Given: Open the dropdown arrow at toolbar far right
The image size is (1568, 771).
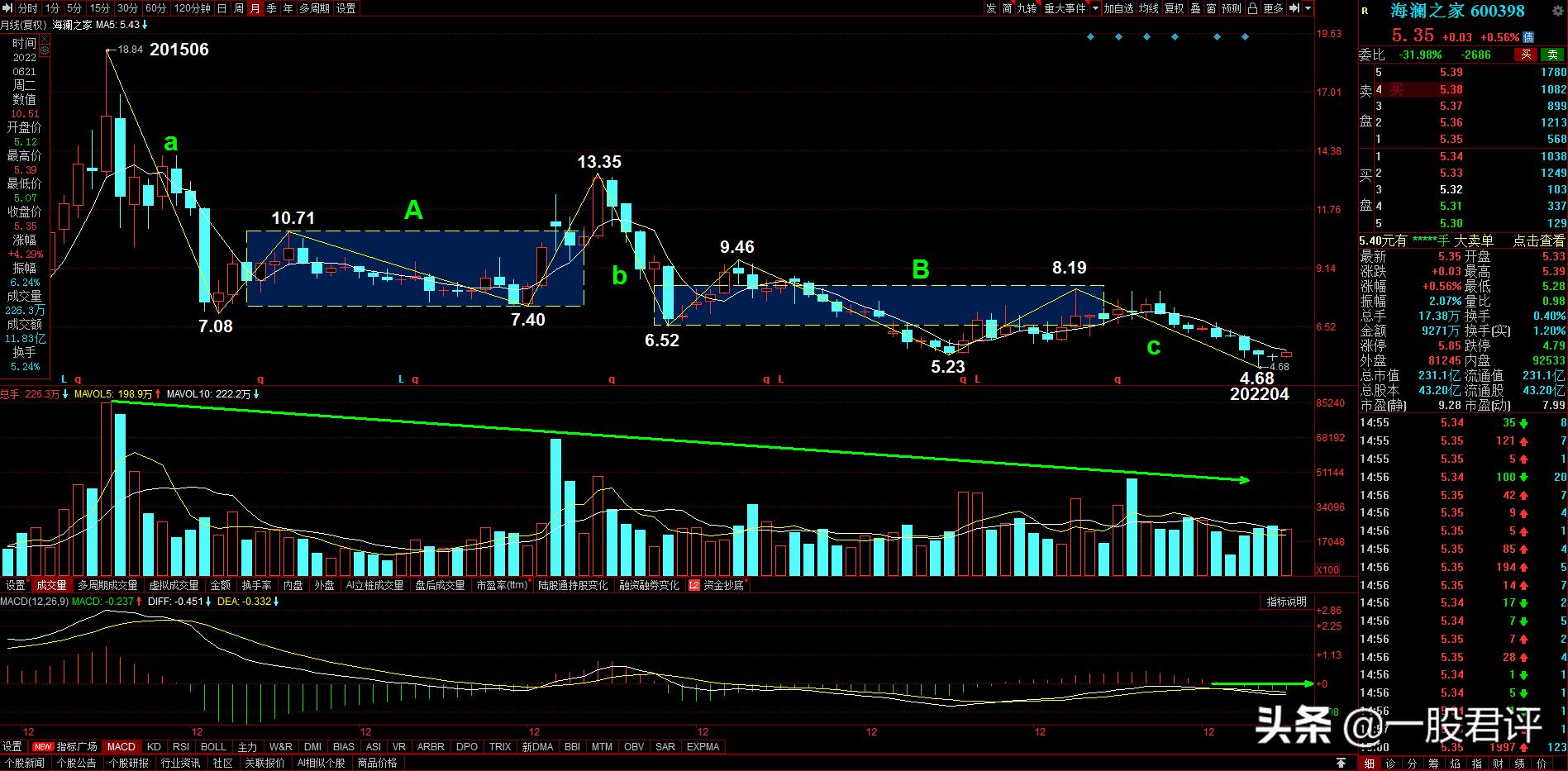Looking at the screenshot, I should tap(1308, 8).
